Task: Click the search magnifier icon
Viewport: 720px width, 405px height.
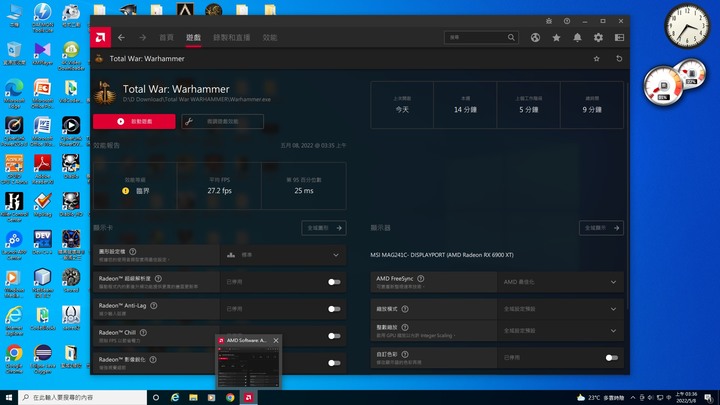Action: (x=511, y=38)
